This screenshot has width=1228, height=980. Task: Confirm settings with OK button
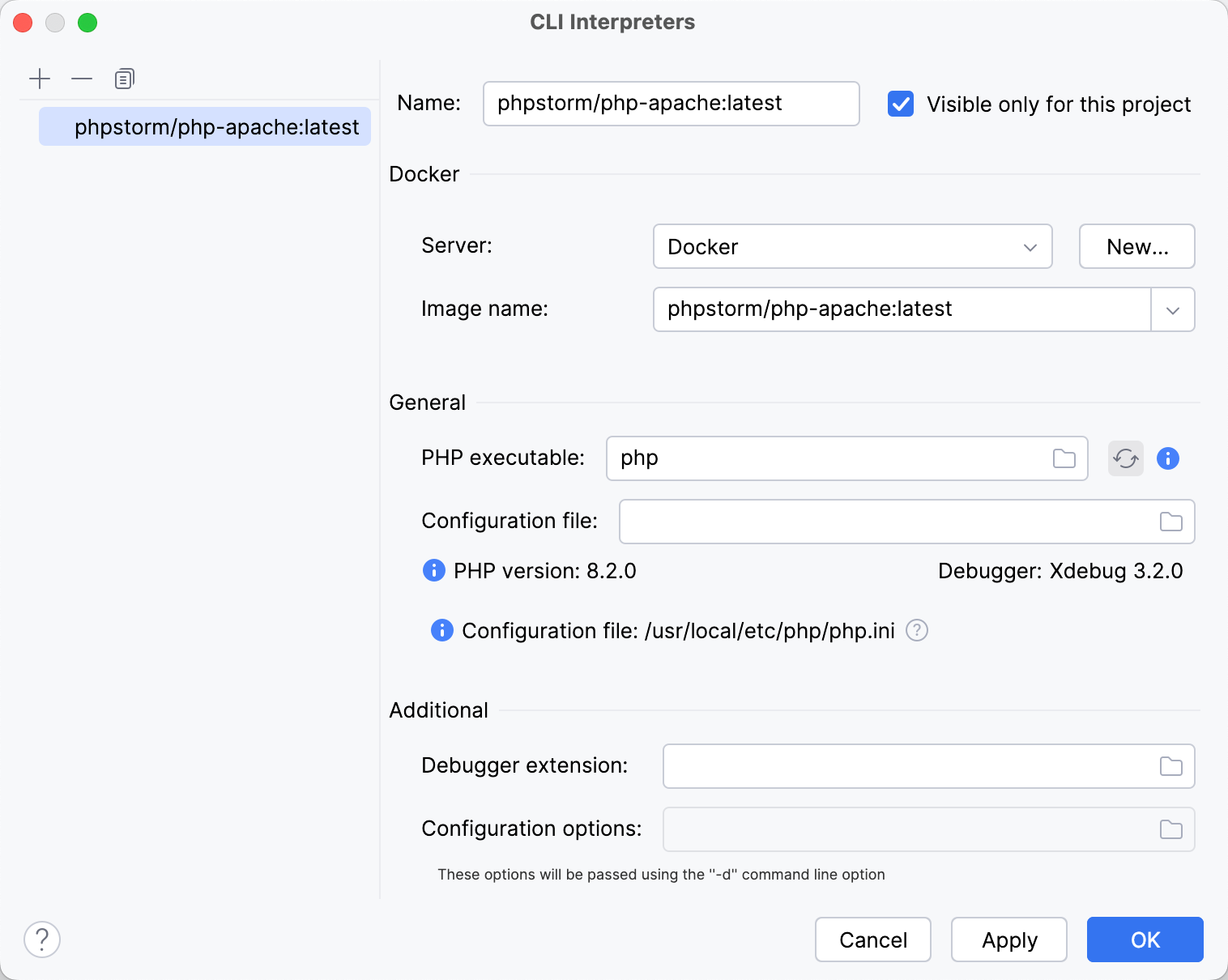(x=1145, y=940)
